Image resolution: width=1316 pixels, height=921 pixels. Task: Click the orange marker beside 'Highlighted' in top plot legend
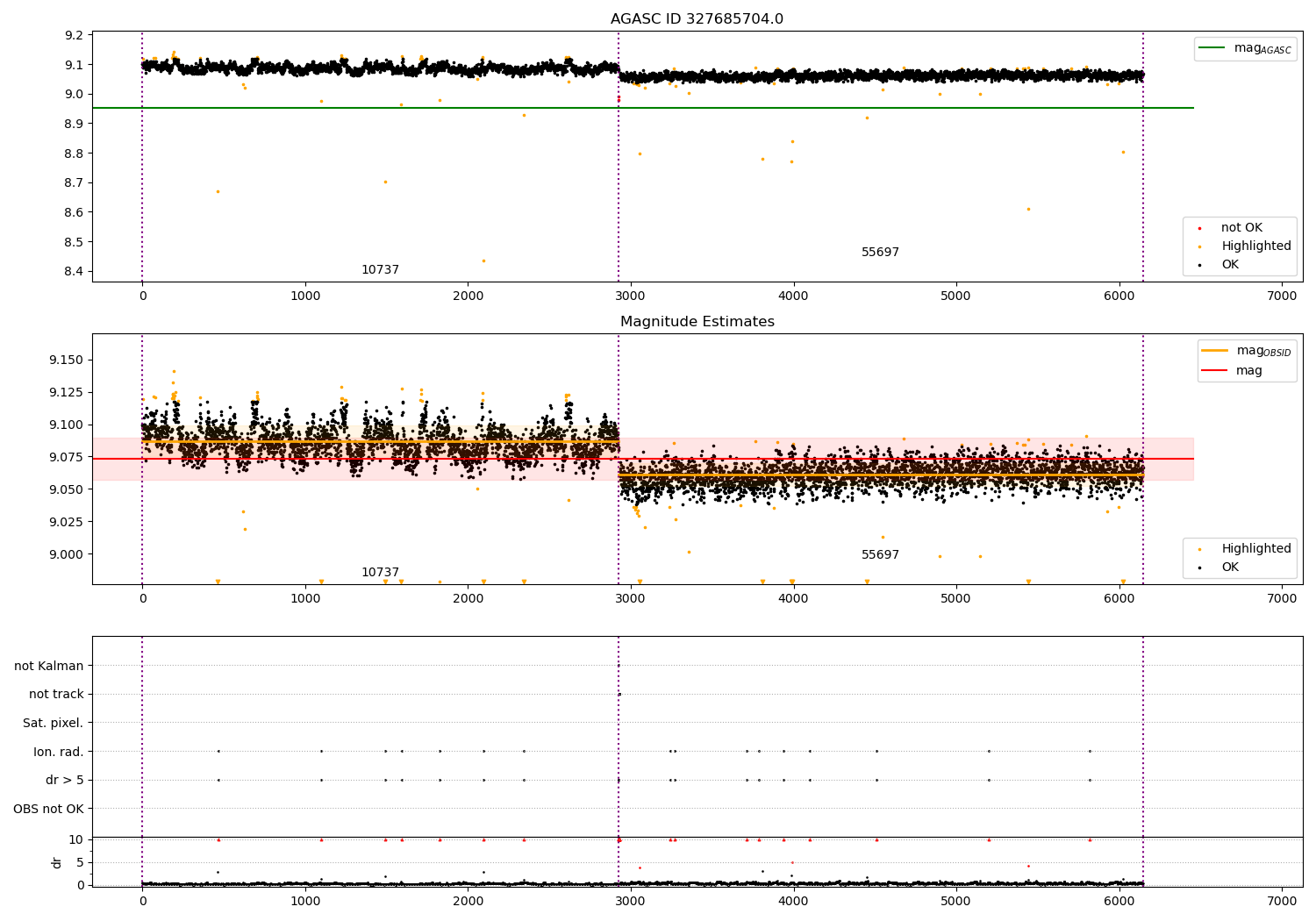[1199, 246]
